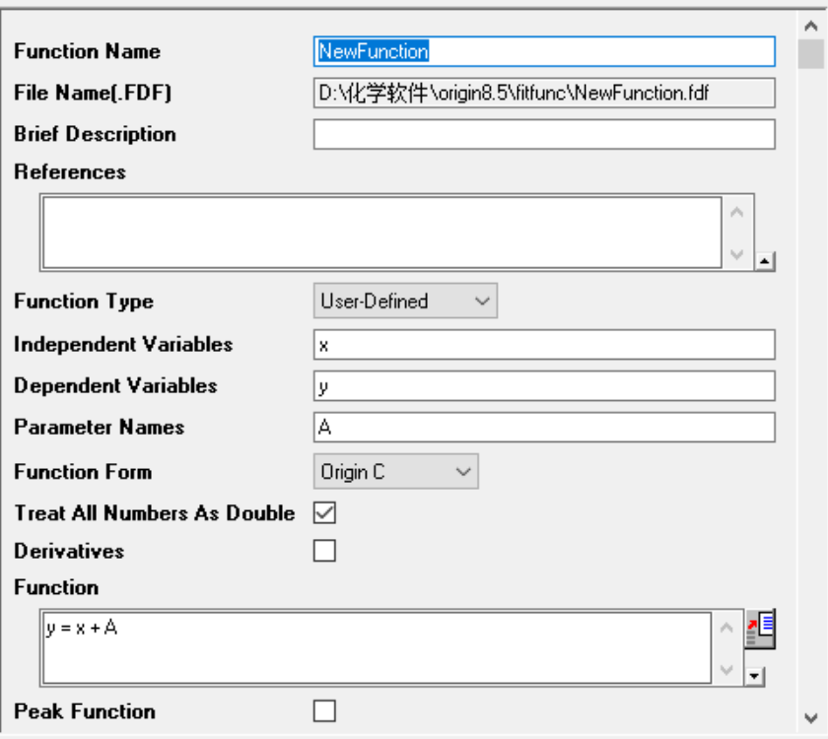The height and width of the screenshot is (739, 828).
Task: Click the main panel scroll down arrow
Action: [811, 717]
